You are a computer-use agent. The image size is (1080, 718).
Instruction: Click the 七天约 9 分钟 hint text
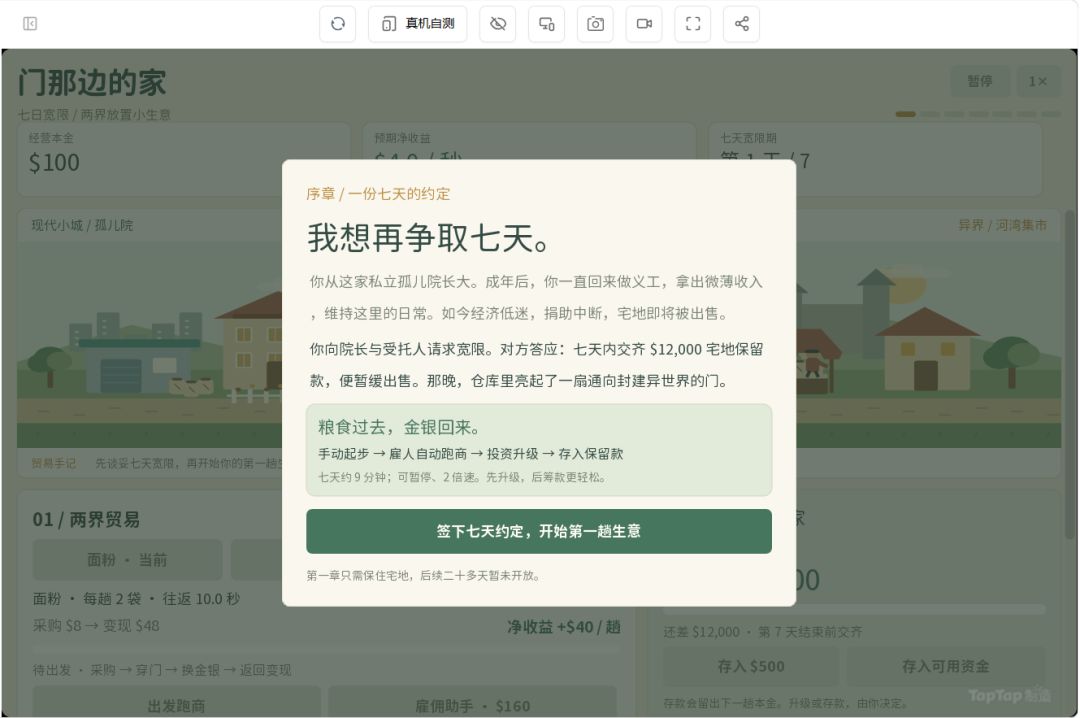(x=461, y=477)
